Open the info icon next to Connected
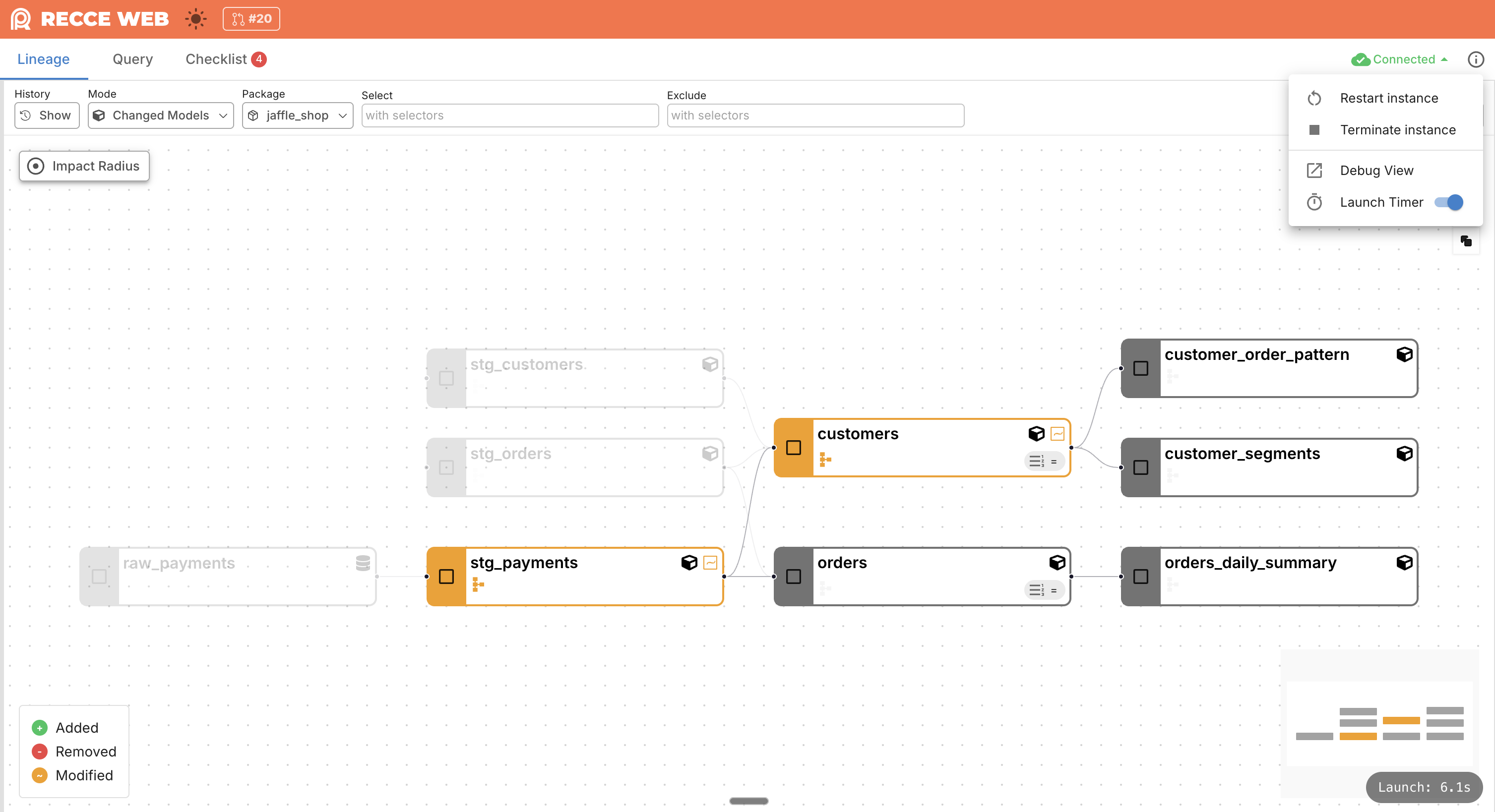The width and height of the screenshot is (1495, 812). [1476, 59]
